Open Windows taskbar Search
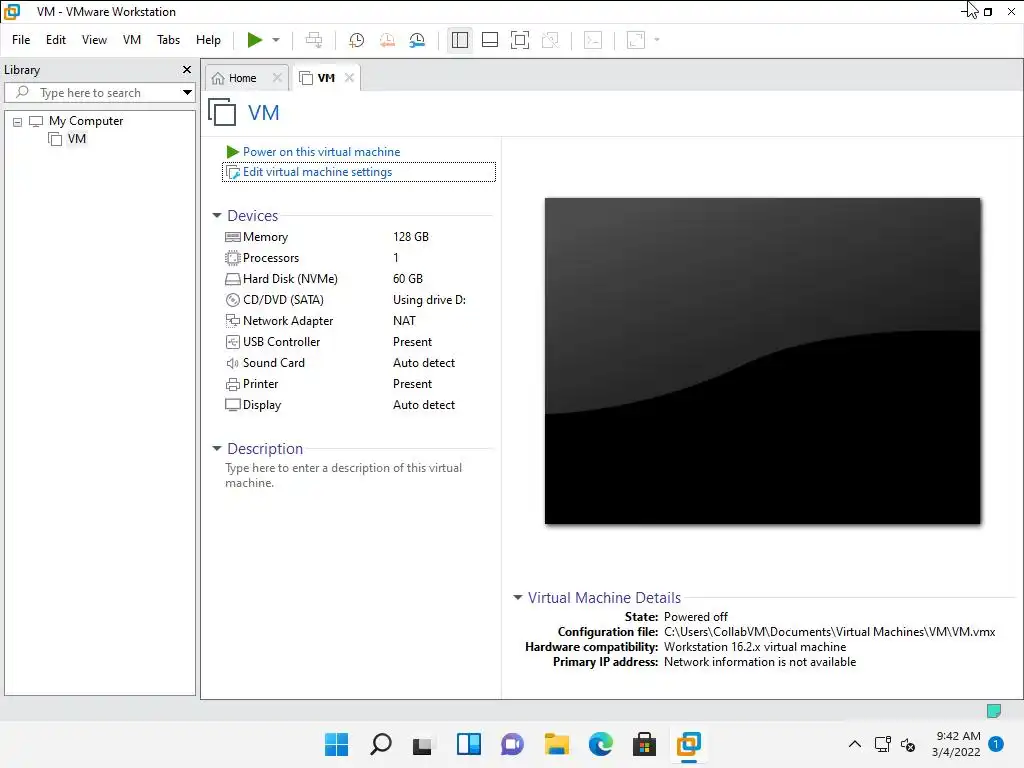This screenshot has width=1024, height=768. 381,744
